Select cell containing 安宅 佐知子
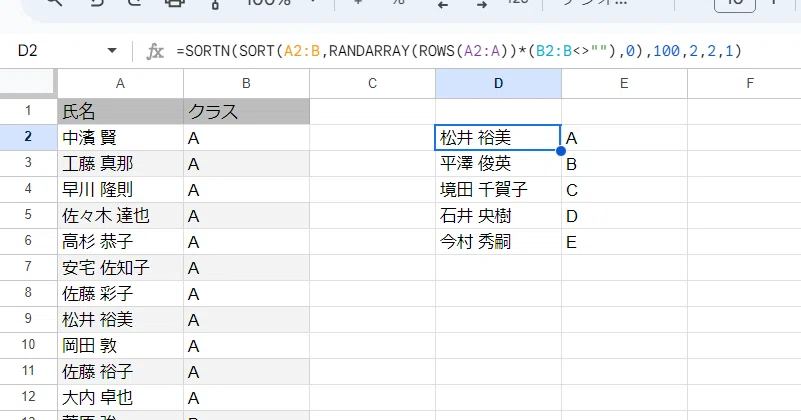Screen dimensions: 801x420 120,267
